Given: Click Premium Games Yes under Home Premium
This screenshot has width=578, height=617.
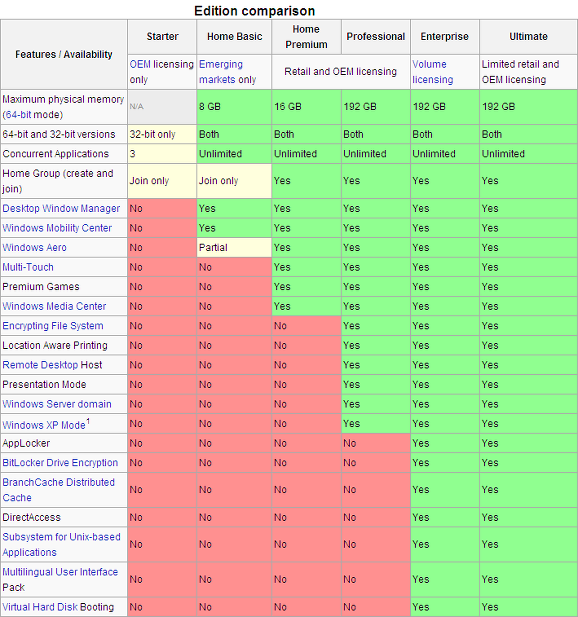Looking at the screenshot, I should [x=306, y=286].
